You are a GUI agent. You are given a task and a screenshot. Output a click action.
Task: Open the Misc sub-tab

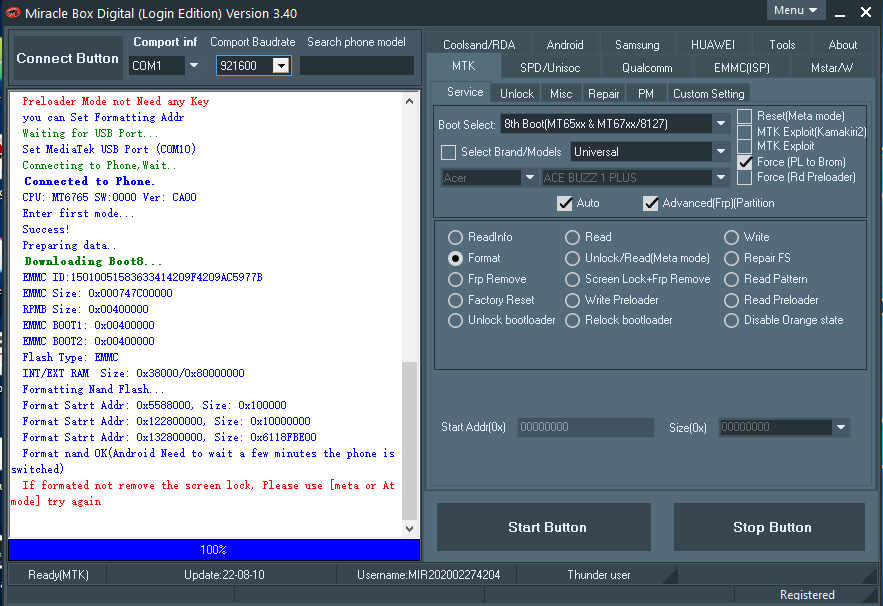pos(561,93)
